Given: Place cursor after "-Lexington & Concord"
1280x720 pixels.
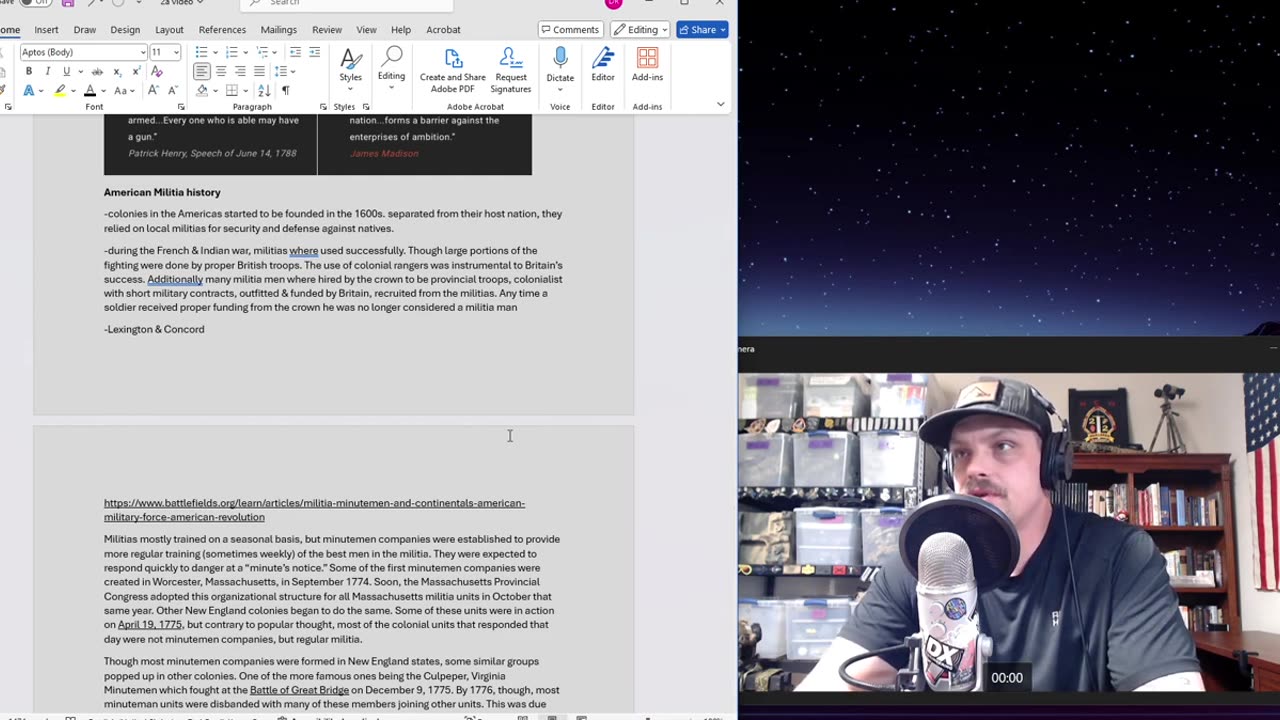Looking at the screenshot, I should click(x=206, y=330).
